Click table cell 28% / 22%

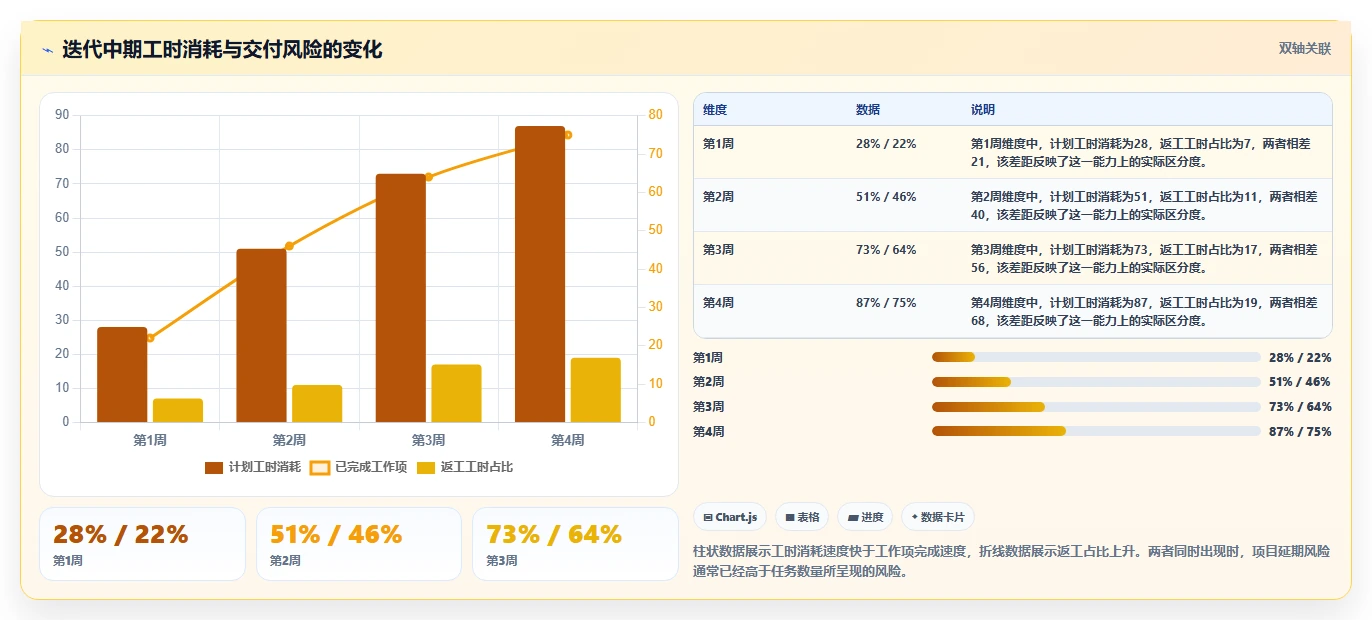886,144
